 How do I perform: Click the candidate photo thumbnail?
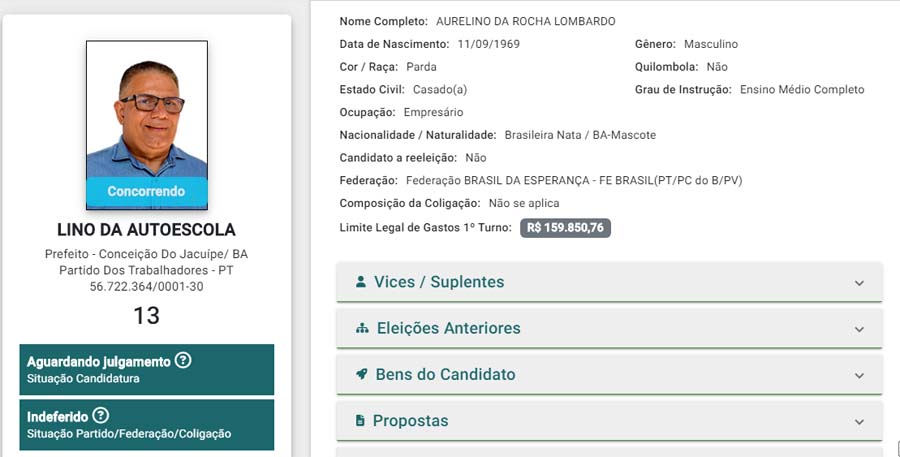[147, 110]
